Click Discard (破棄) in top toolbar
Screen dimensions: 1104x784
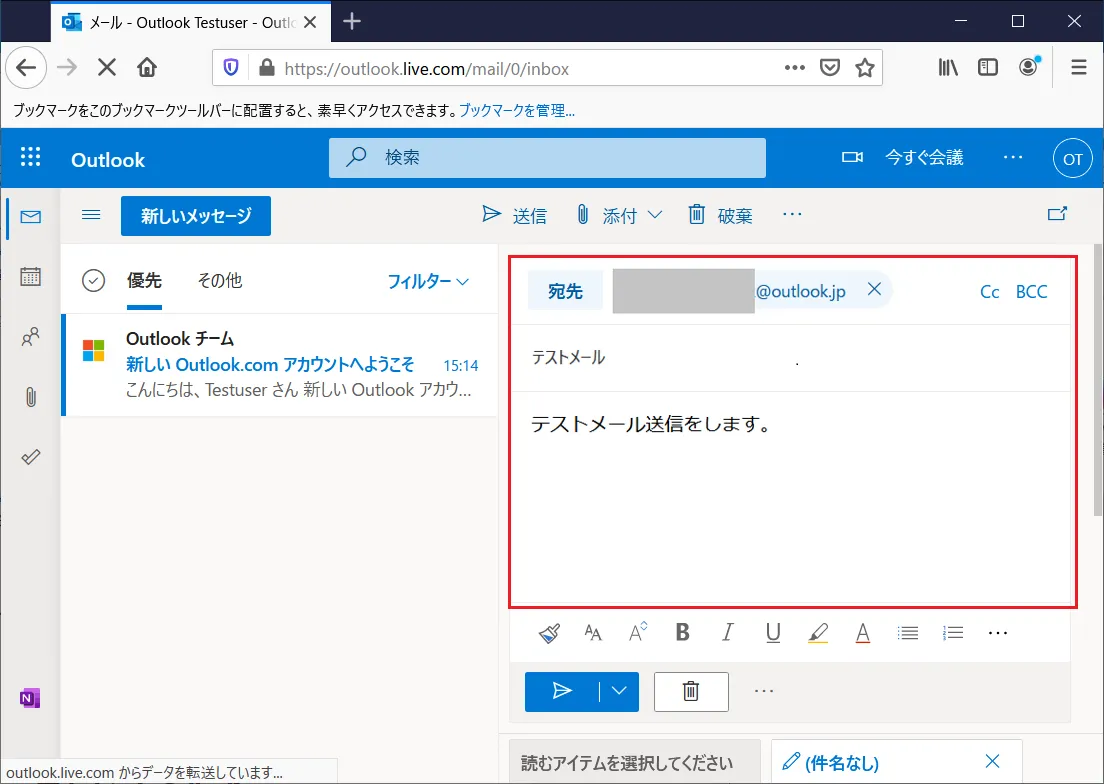tap(720, 215)
